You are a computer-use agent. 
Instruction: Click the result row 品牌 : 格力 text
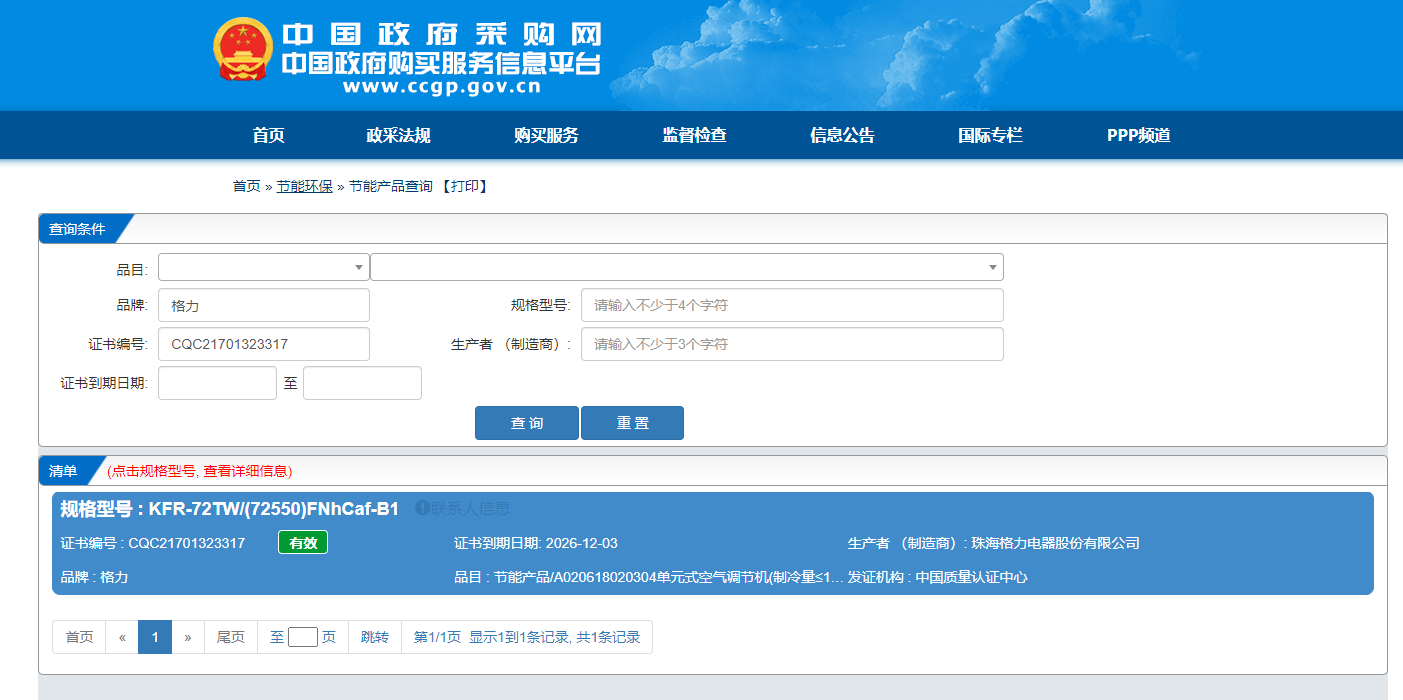(94, 577)
